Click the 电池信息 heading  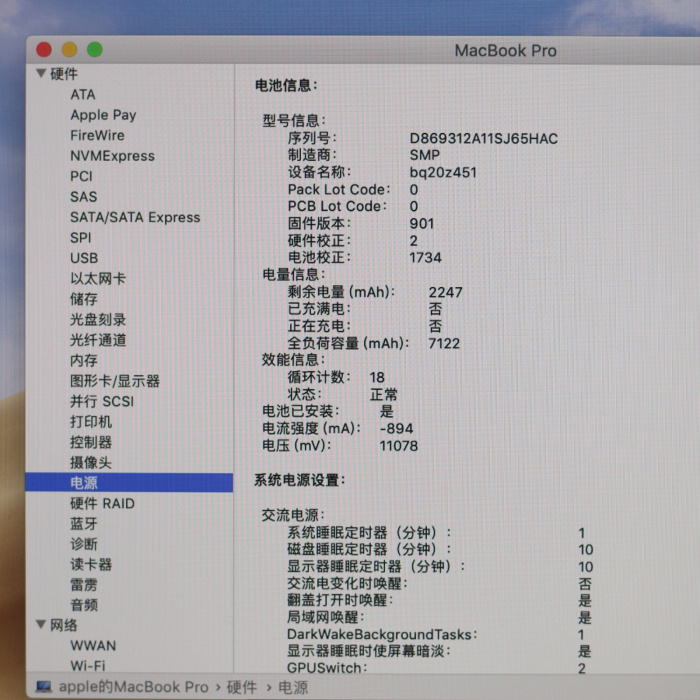[x=286, y=85]
